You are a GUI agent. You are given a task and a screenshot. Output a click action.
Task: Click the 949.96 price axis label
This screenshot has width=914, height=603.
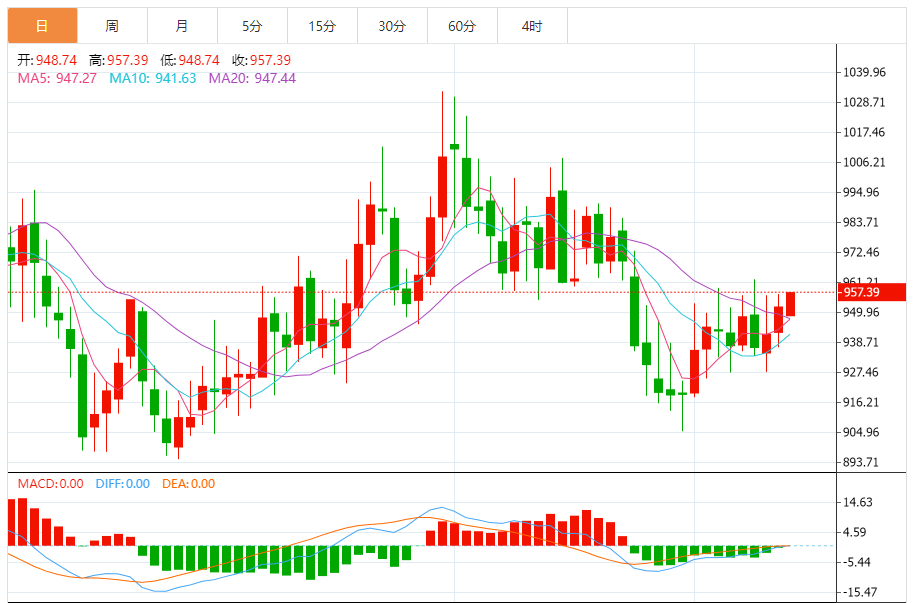(x=861, y=312)
